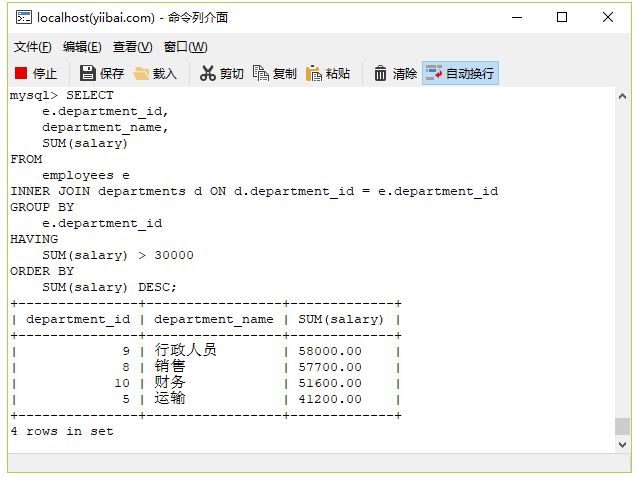Click the value 58000.00
Image resolution: width=639 pixels, height=478 pixels.
click(x=330, y=351)
